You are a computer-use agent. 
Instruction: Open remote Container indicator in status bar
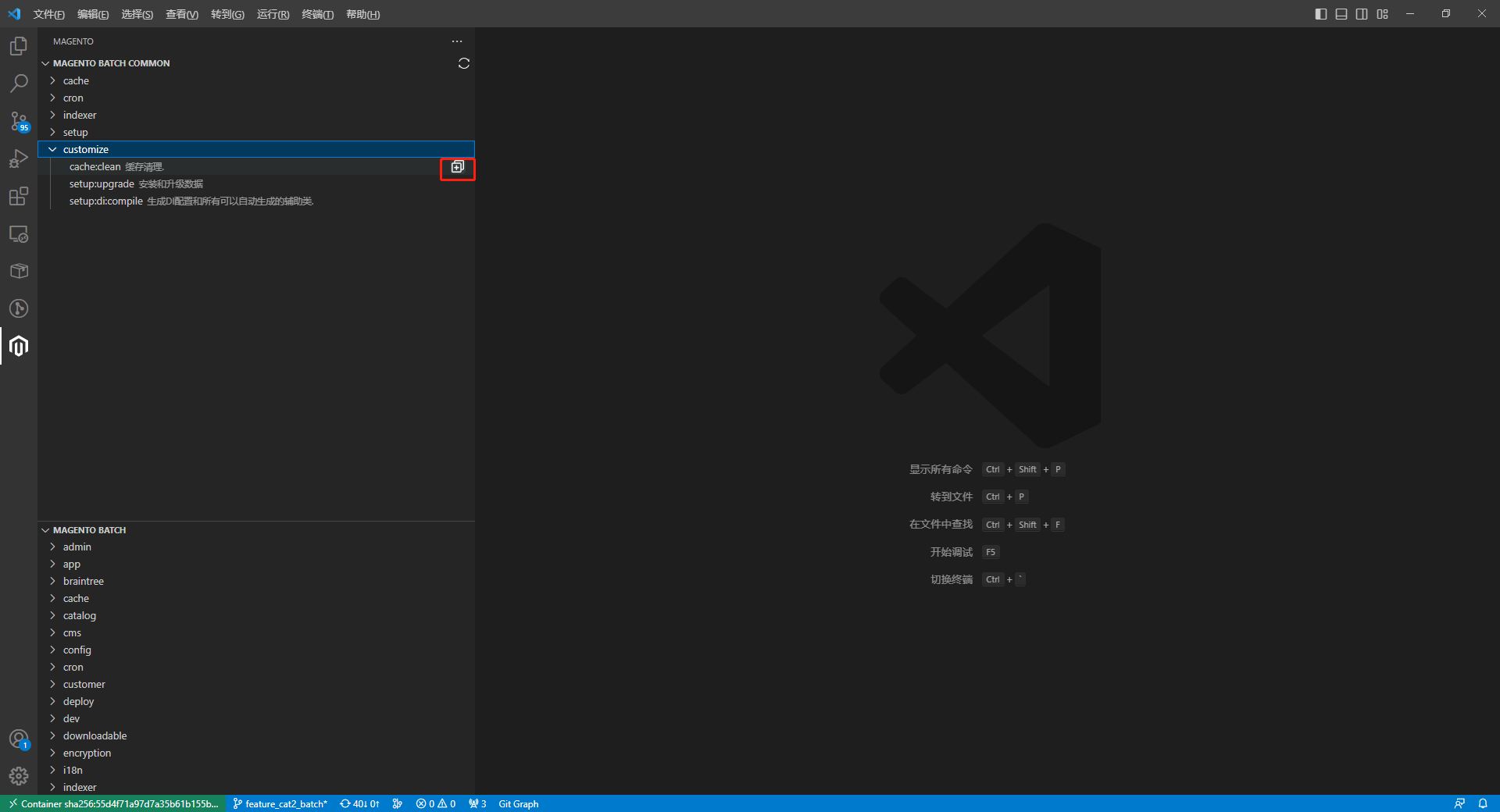(113, 803)
